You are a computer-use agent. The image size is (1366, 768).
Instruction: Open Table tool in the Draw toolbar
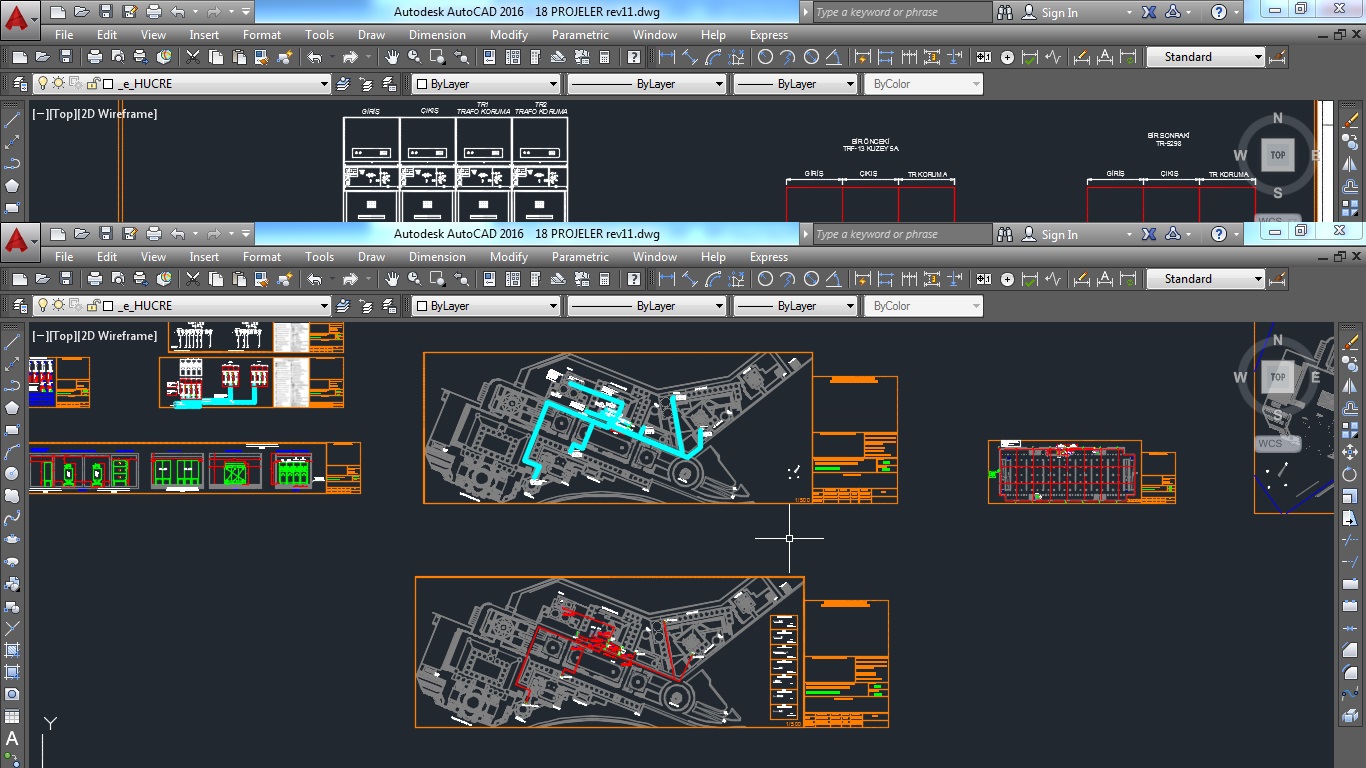12,717
